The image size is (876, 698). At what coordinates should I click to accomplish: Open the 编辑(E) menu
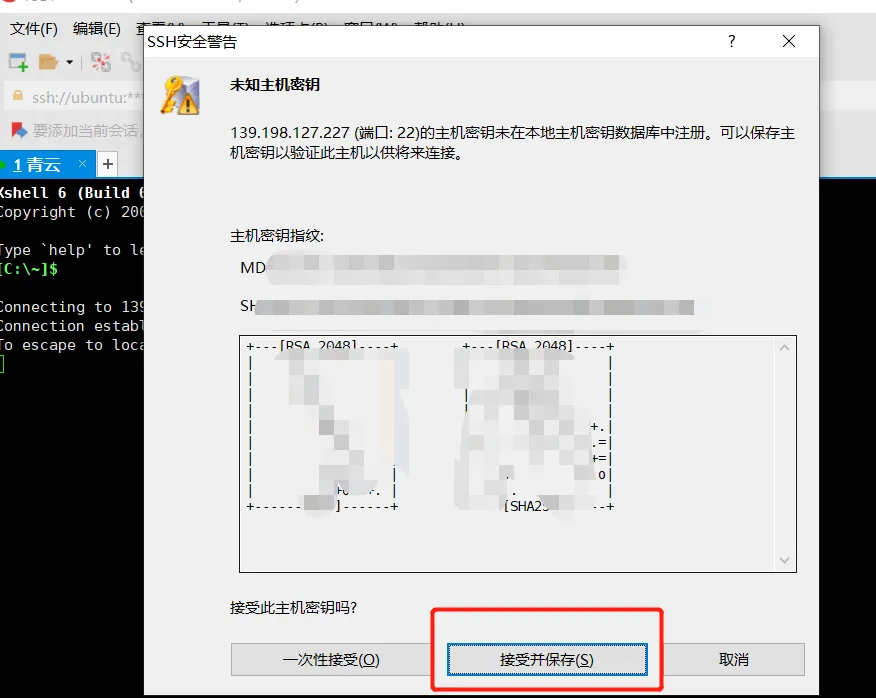[96, 28]
